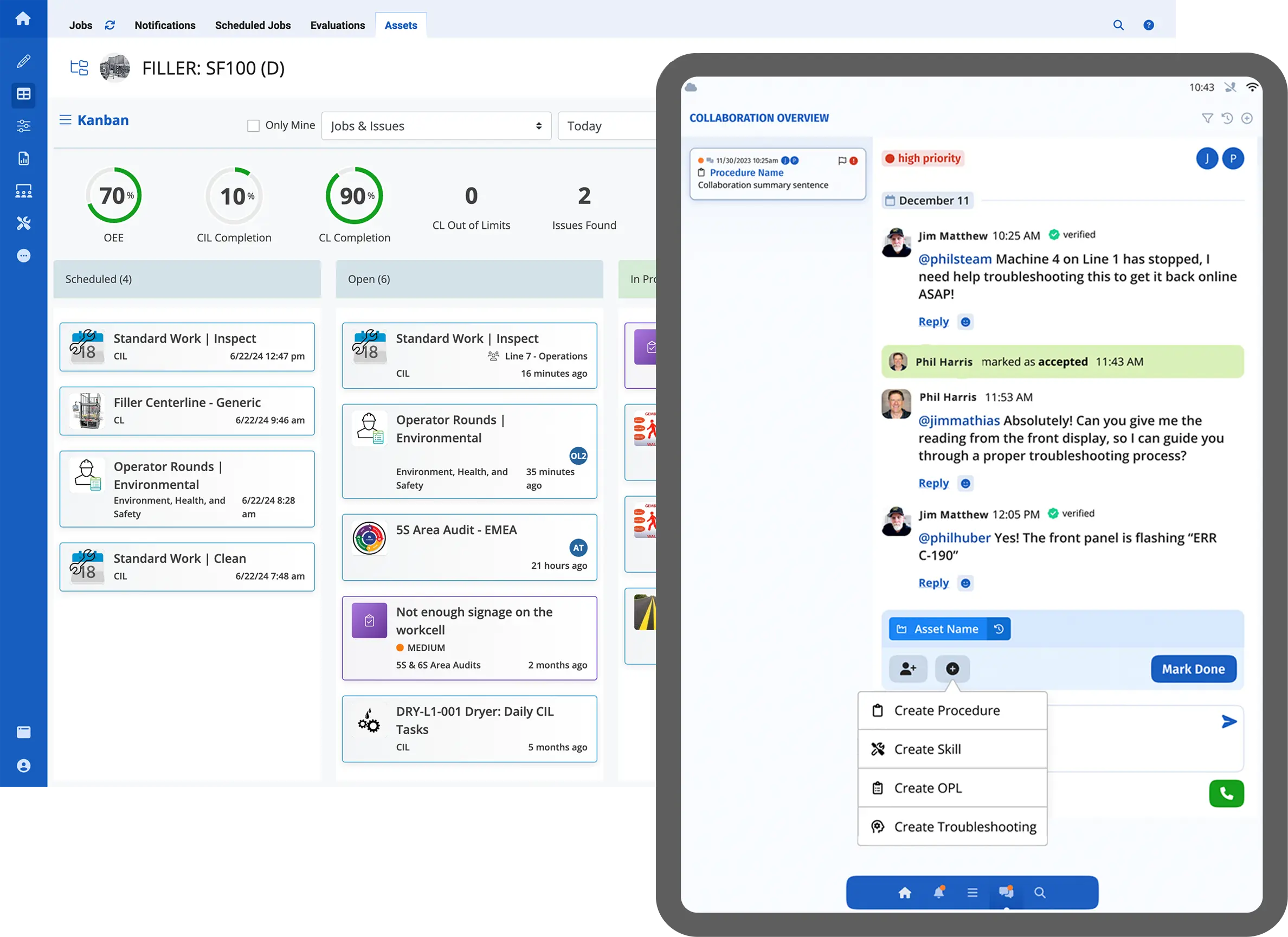Open the report document icon in sidebar
The height and width of the screenshot is (937, 1288).
pyautogui.click(x=23, y=158)
